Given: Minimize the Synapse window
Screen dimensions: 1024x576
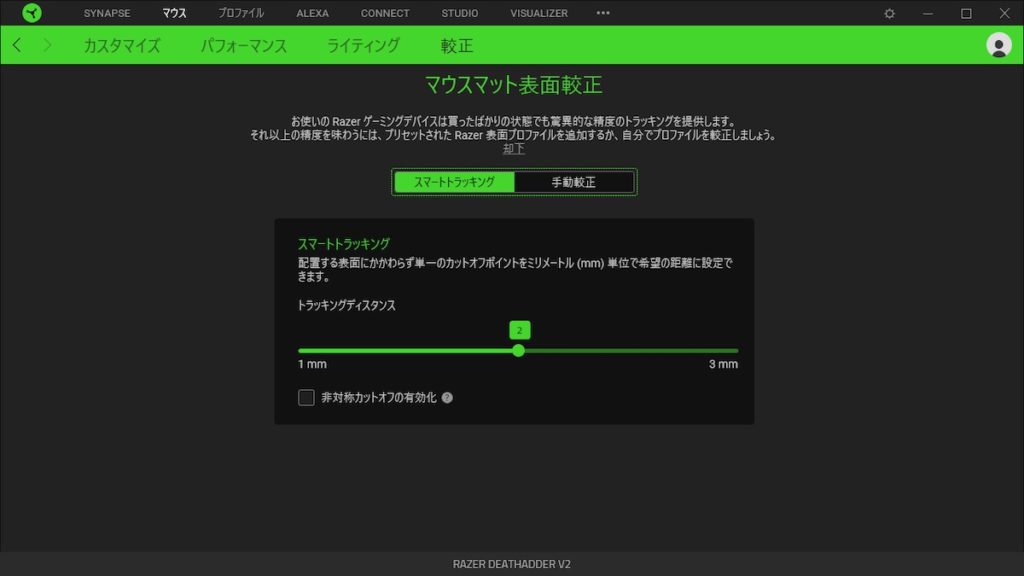Looking at the screenshot, I should coord(927,13).
